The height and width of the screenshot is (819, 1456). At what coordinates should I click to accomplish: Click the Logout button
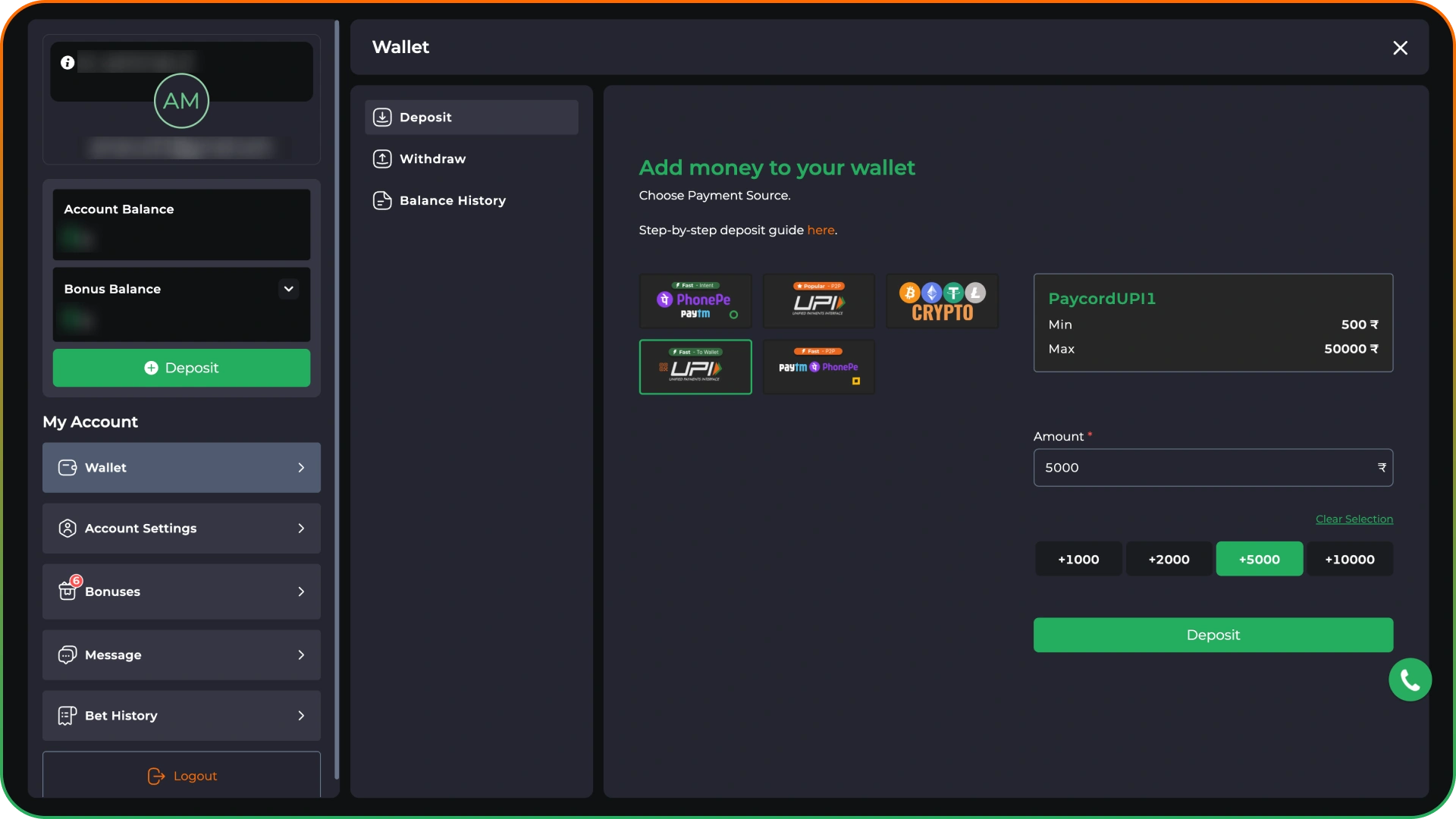tap(181, 775)
